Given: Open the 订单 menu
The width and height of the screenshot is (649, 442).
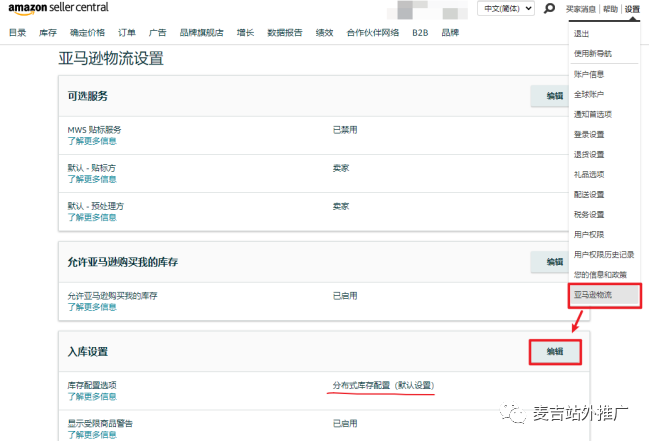Looking at the screenshot, I should 127,33.
